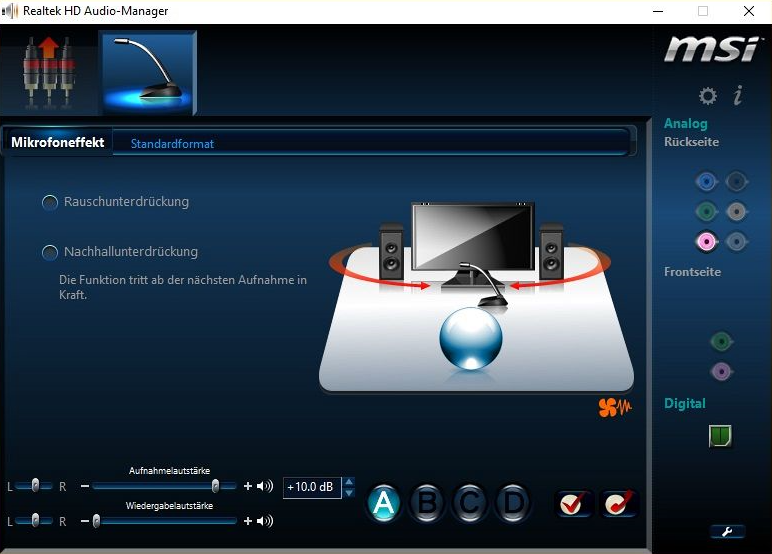
Task: Click the playback L/R balance slider
Action: (34, 520)
